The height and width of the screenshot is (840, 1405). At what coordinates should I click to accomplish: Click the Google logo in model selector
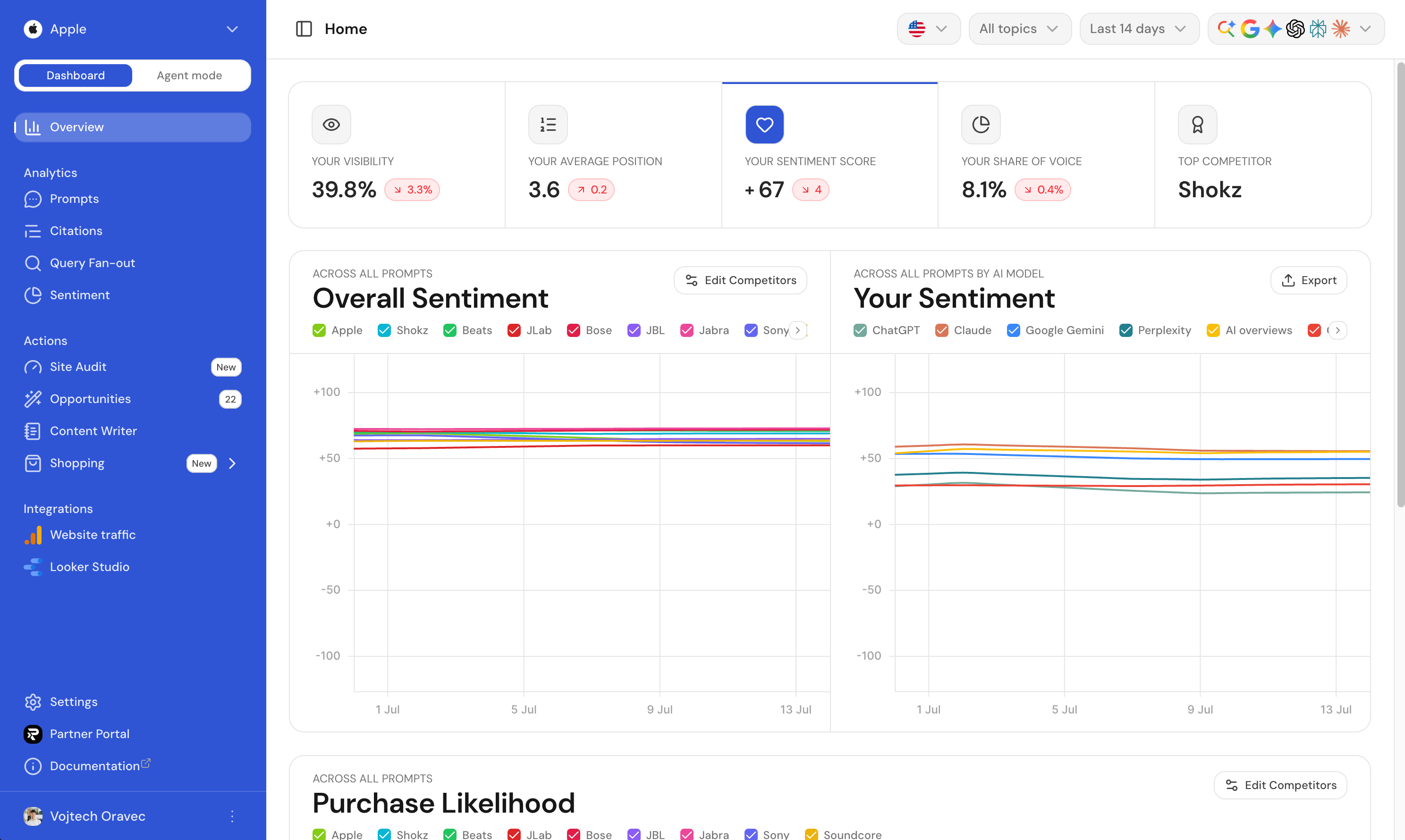pos(1250,29)
